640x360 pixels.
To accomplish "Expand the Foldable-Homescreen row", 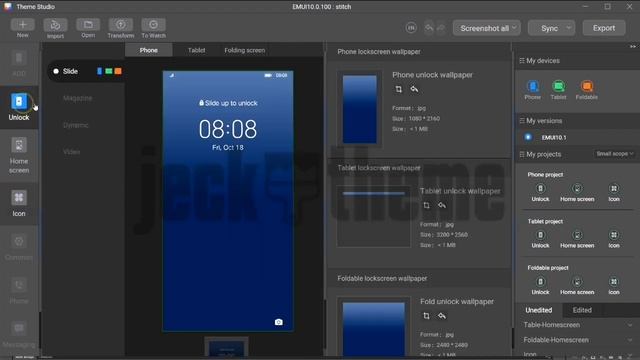I will (578, 340).
